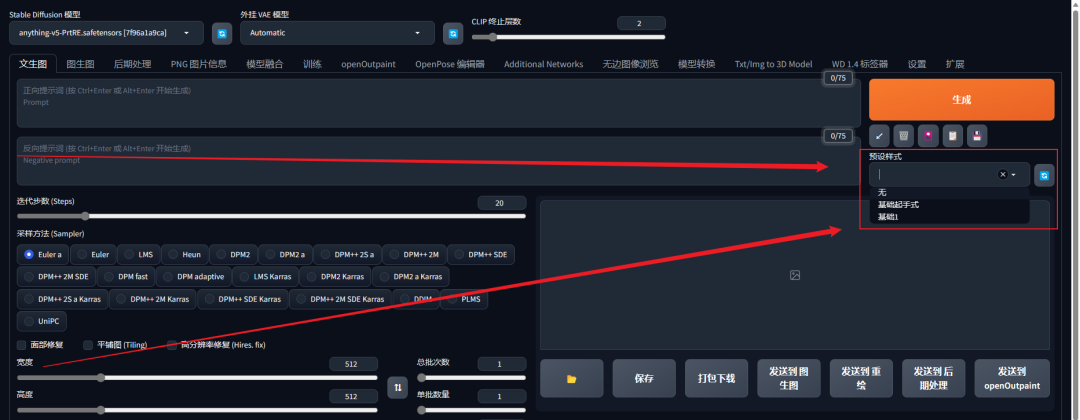
Task: Open the Stable Diffusion model dropdown
Action: click(x=107, y=33)
